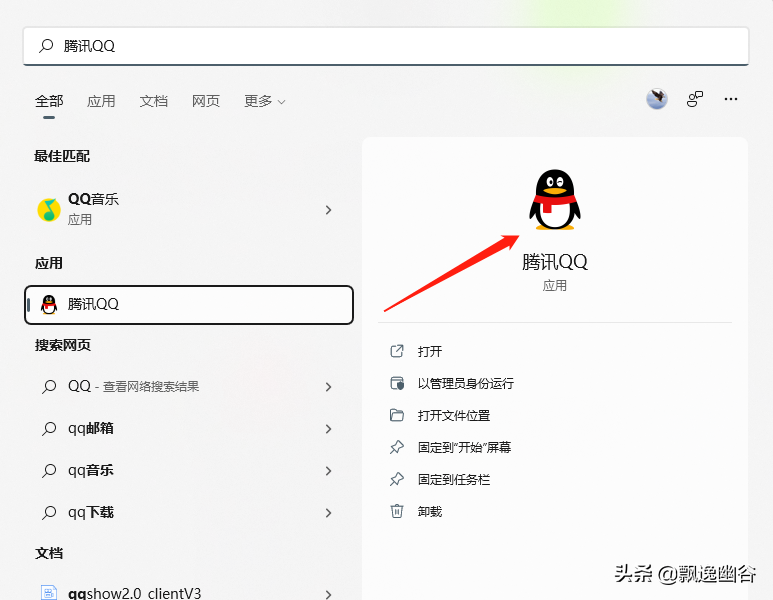Open QQ - 查看网络搜索结果 result
Viewport: 773px width, 600px height.
click(x=189, y=387)
